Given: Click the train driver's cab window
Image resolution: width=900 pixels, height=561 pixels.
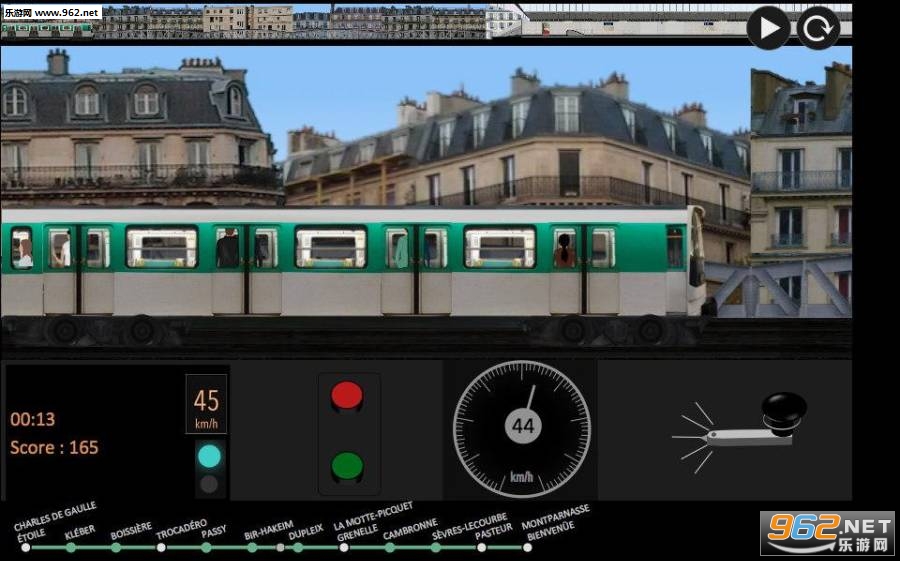Looking at the screenshot, I should 675,247.
